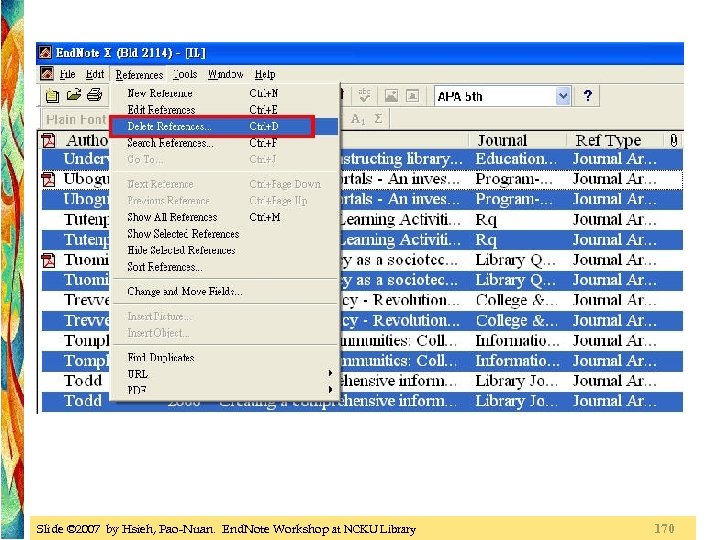Image resolution: width=720 pixels, height=540 pixels.
Task: Click the New Library toolbar icon
Action: coord(52,96)
